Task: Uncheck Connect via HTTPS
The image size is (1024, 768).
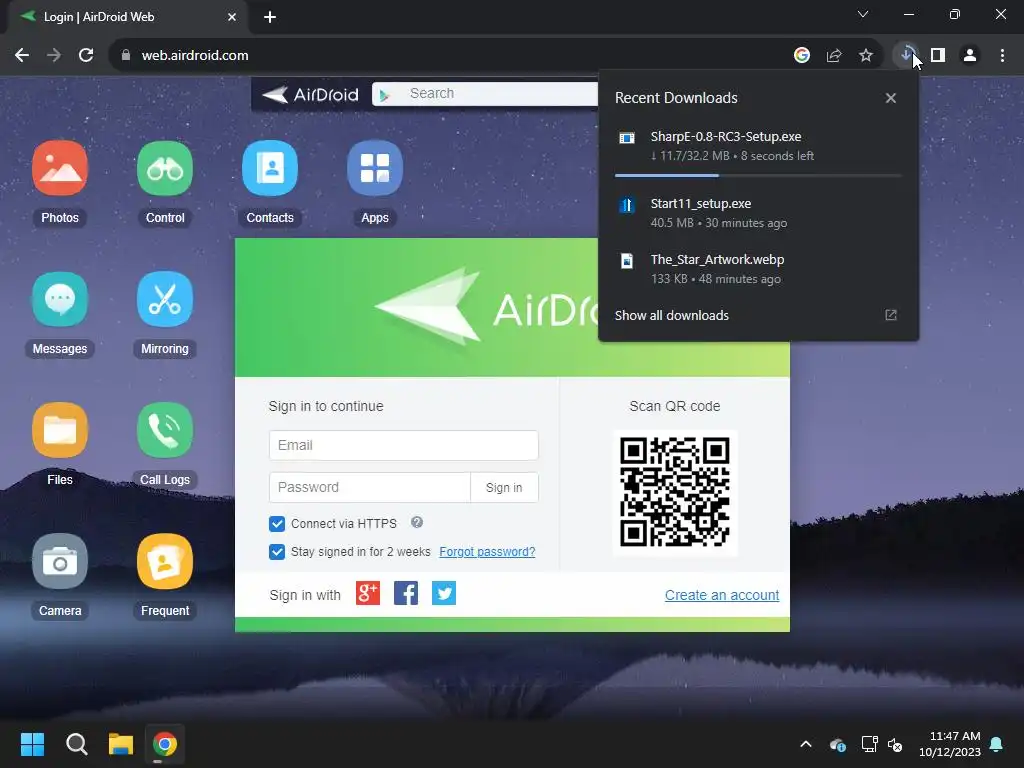Action: pyautogui.click(x=277, y=524)
